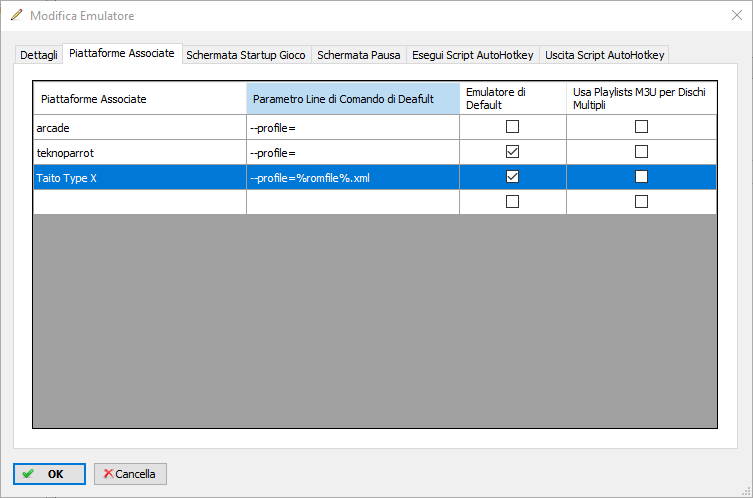Toggle M3U playlists checkbox for teknoparrot
The image size is (753, 498).
641,152
